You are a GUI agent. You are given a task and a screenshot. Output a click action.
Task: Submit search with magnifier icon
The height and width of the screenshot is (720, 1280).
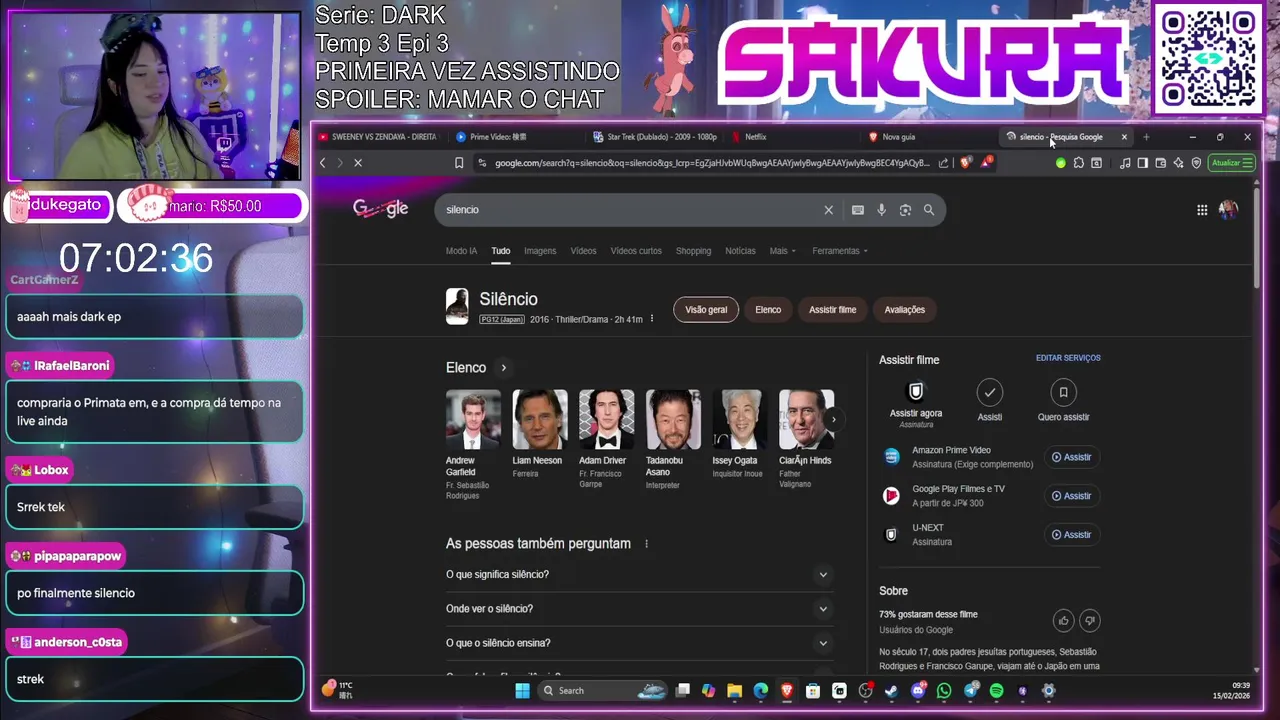point(929,210)
